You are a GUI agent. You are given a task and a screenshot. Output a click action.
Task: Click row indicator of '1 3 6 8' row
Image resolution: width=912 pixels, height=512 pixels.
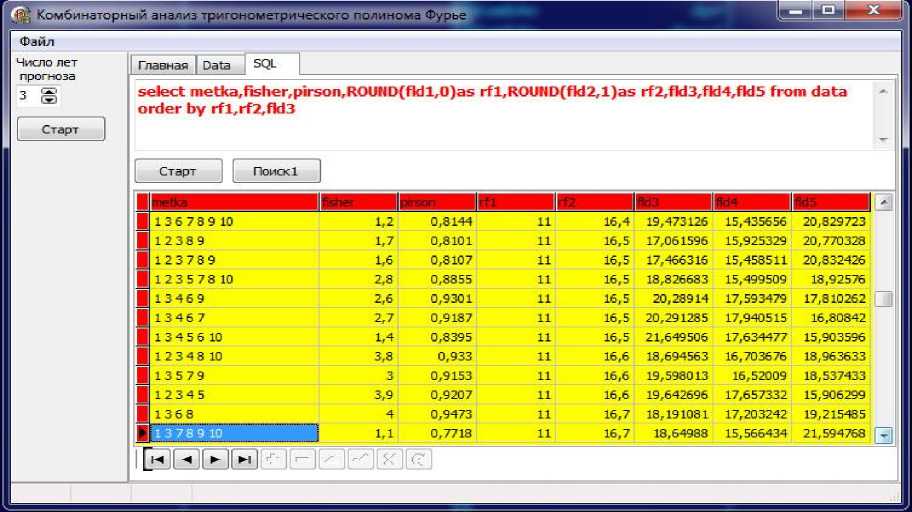pos(142,414)
